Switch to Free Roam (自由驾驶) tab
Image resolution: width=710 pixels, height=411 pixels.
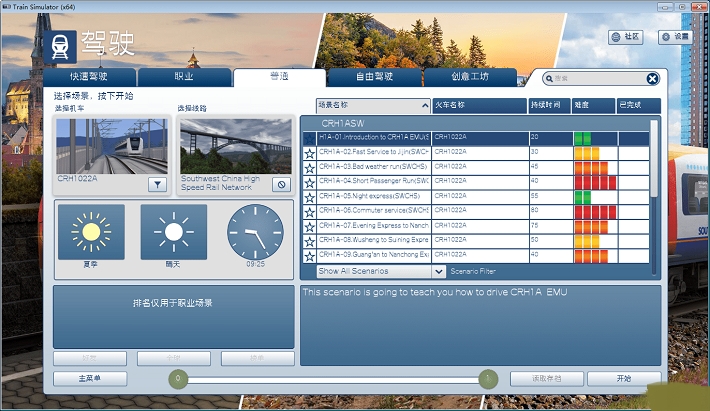374,76
